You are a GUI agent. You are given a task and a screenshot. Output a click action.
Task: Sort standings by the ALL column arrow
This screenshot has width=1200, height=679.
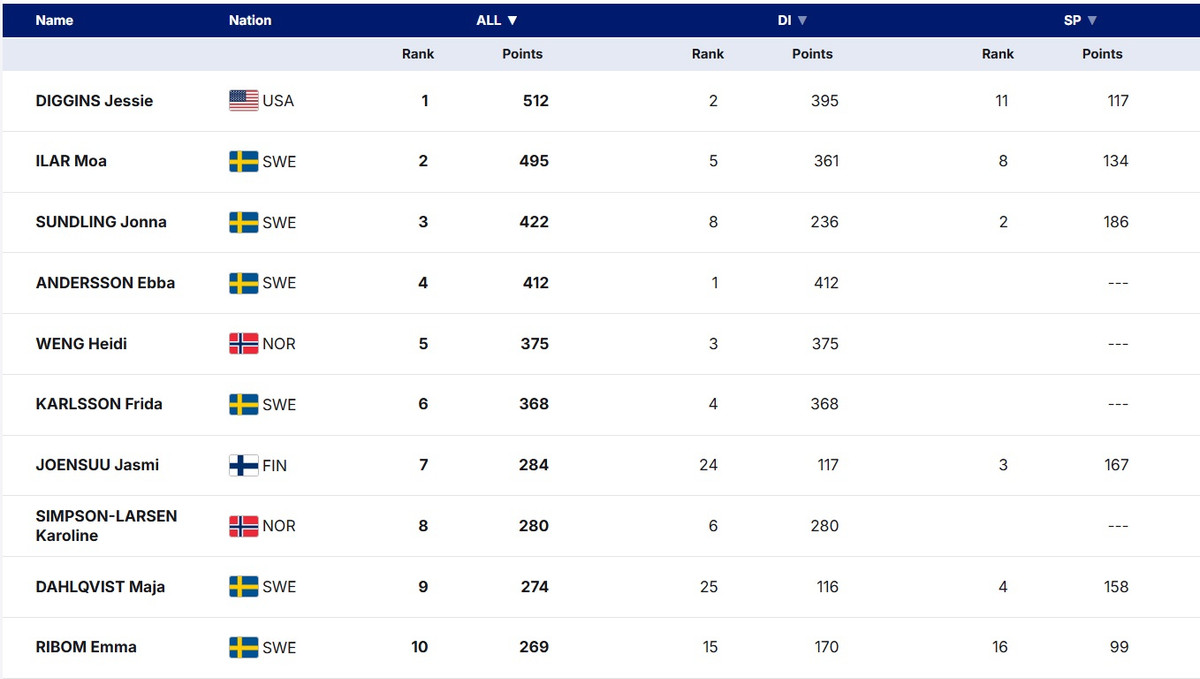click(512, 20)
